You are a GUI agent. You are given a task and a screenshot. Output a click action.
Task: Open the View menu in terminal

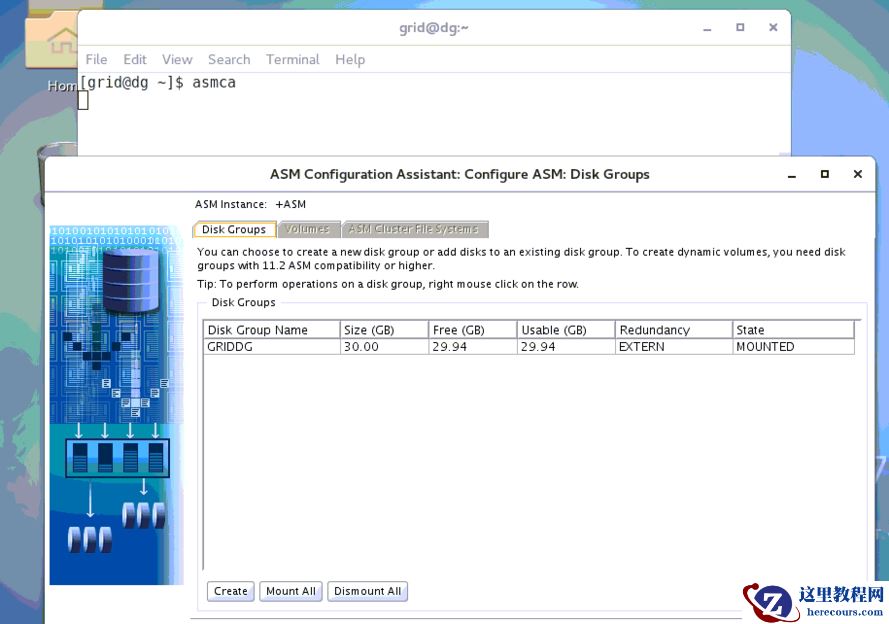pos(177,59)
